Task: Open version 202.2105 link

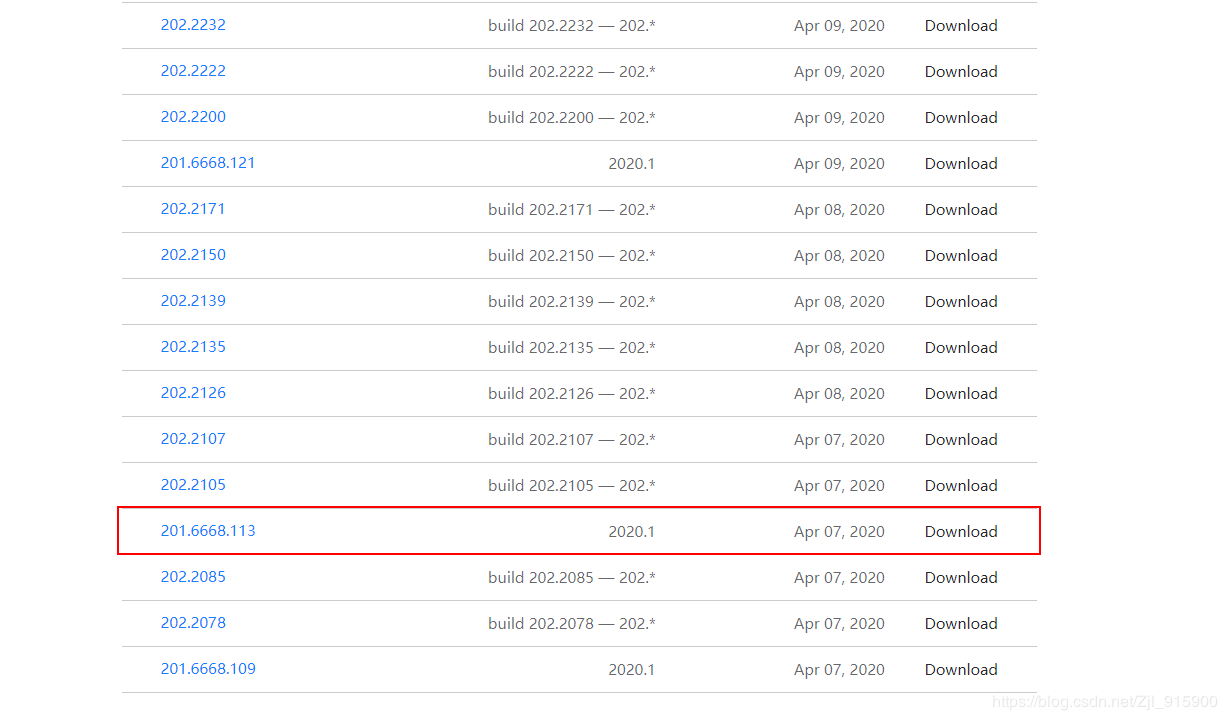Action: coord(193,485)
